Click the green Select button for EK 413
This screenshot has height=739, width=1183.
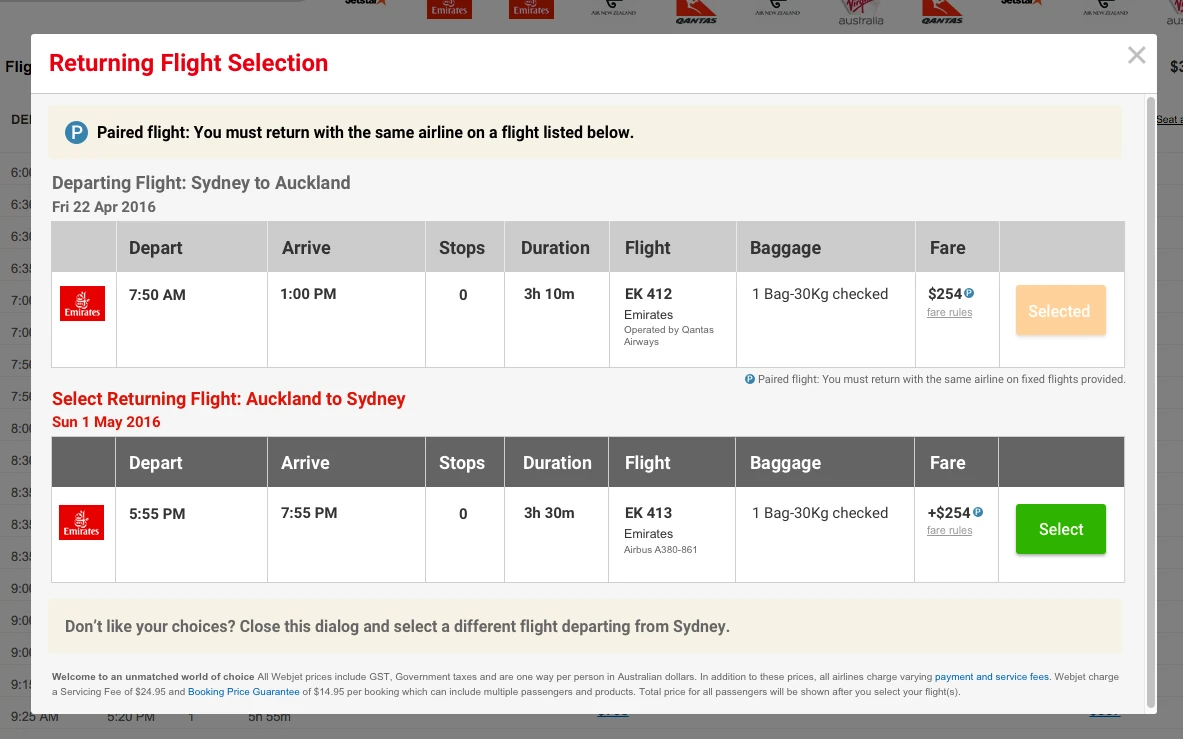click(x=1060, y=529)
